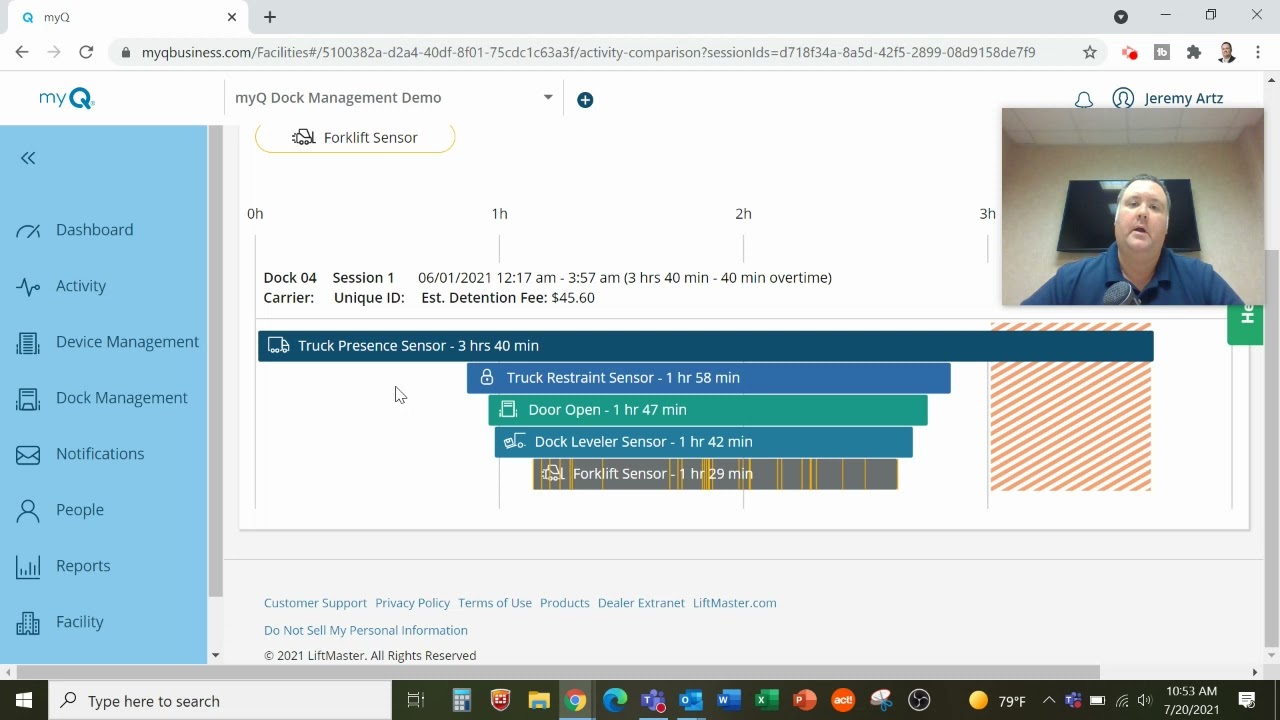Close the myQ browser tab
This screenshot has height=720, width=1280.
click(x=232, y=17)
